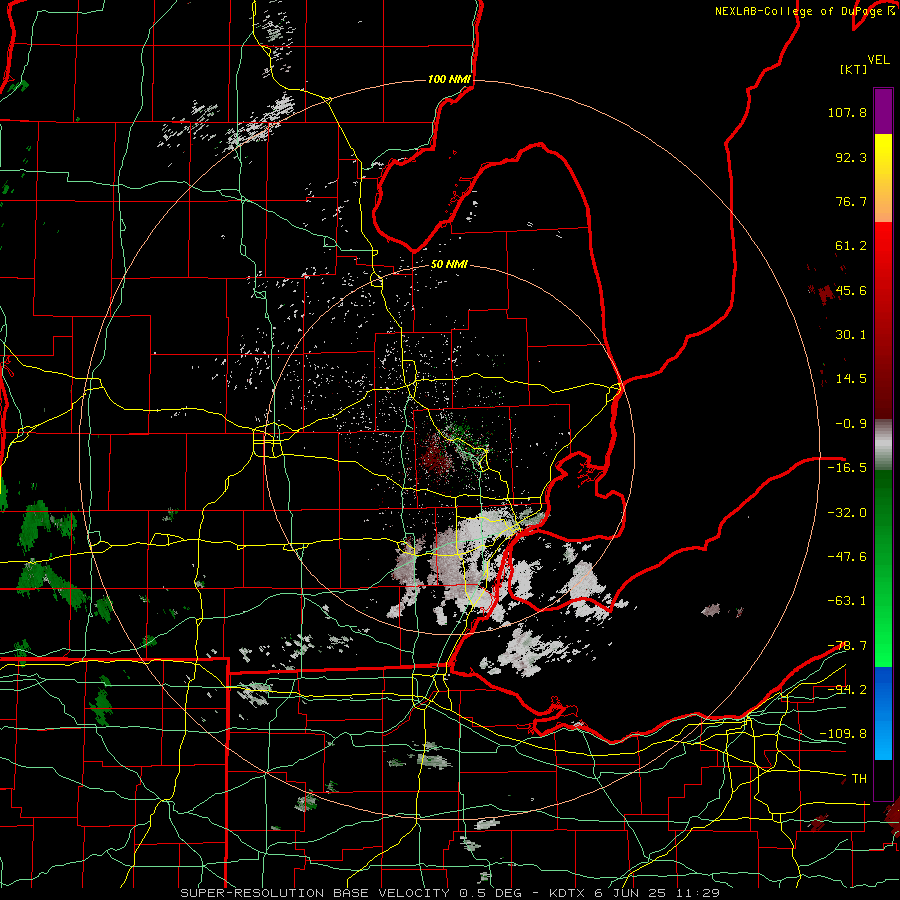Select the 61.2 velocity scale value
Viewport: 900px width, 900px height.
coord(851,246)
